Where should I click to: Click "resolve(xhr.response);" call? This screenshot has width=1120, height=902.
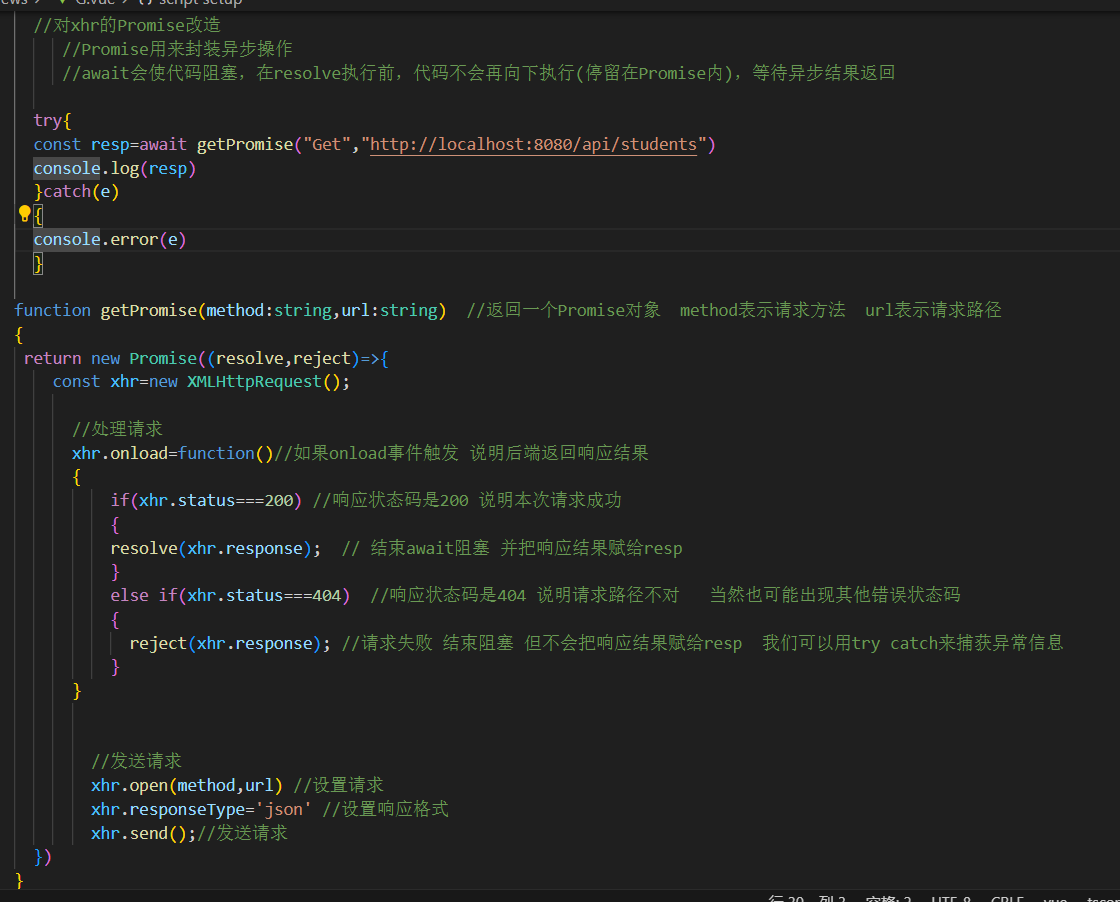pos(216,548)
